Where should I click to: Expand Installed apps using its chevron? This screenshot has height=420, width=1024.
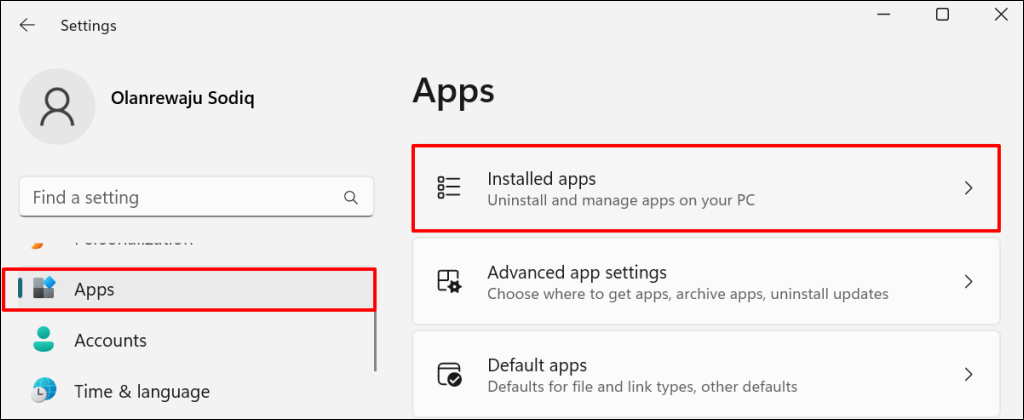pos(968,188)
